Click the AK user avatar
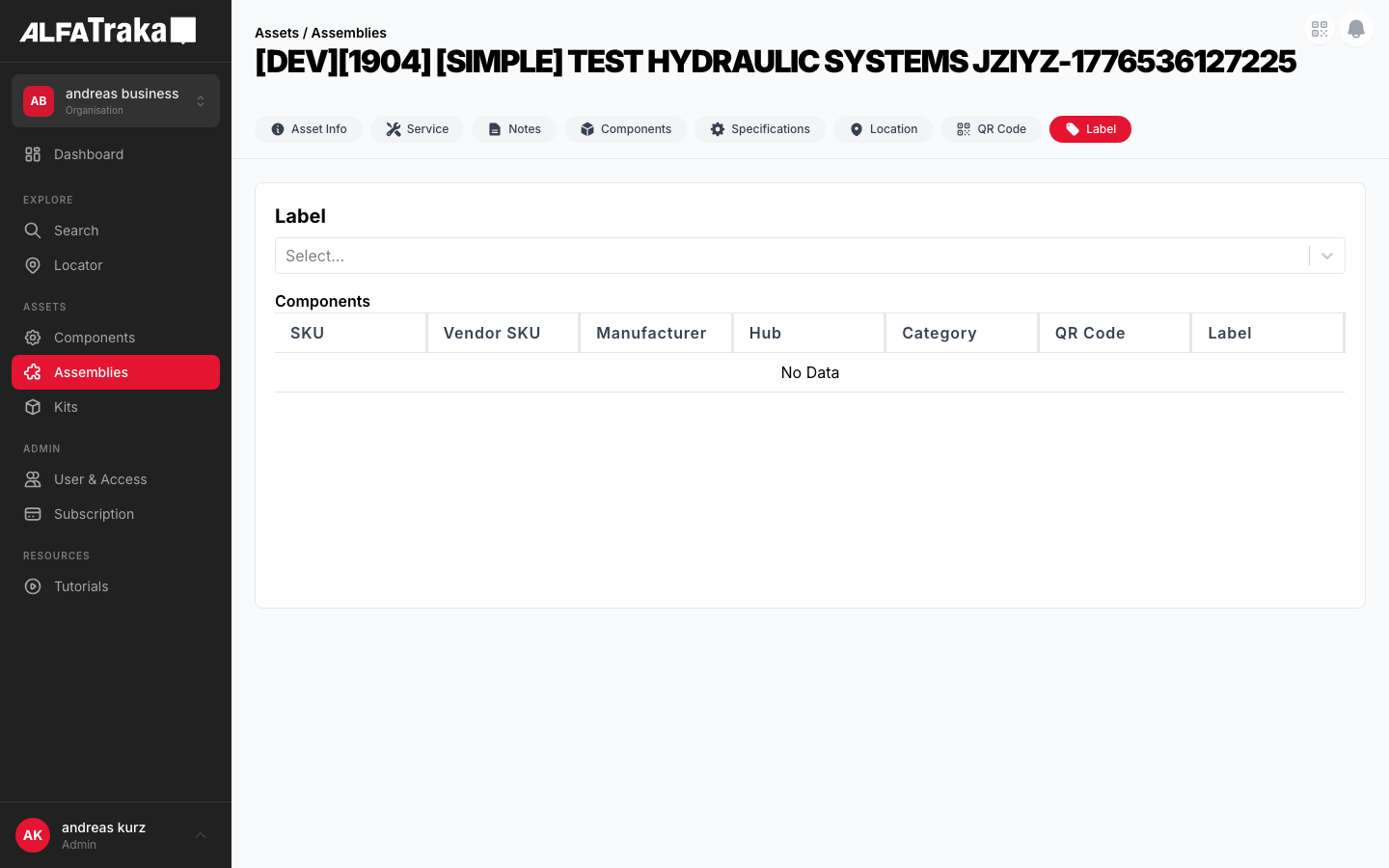1389x868 pixels. click(x=33, y=835)
